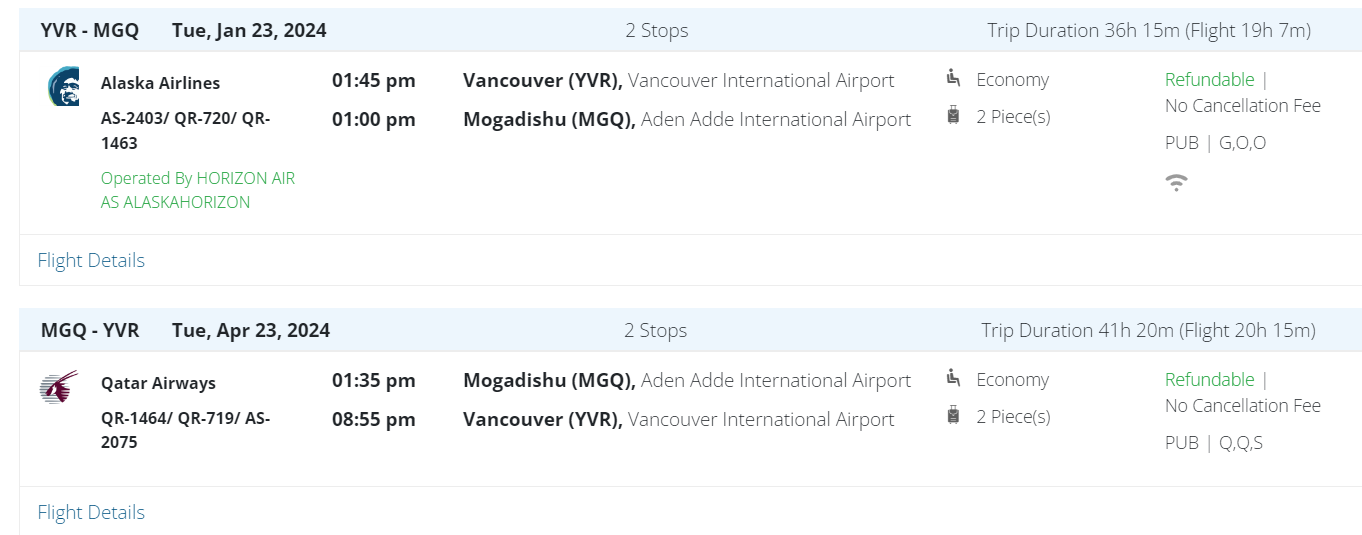Click baggage icon on Qatar Airways flight
1362x535 pixels.
pyautogui.click(x=953, y=416)
